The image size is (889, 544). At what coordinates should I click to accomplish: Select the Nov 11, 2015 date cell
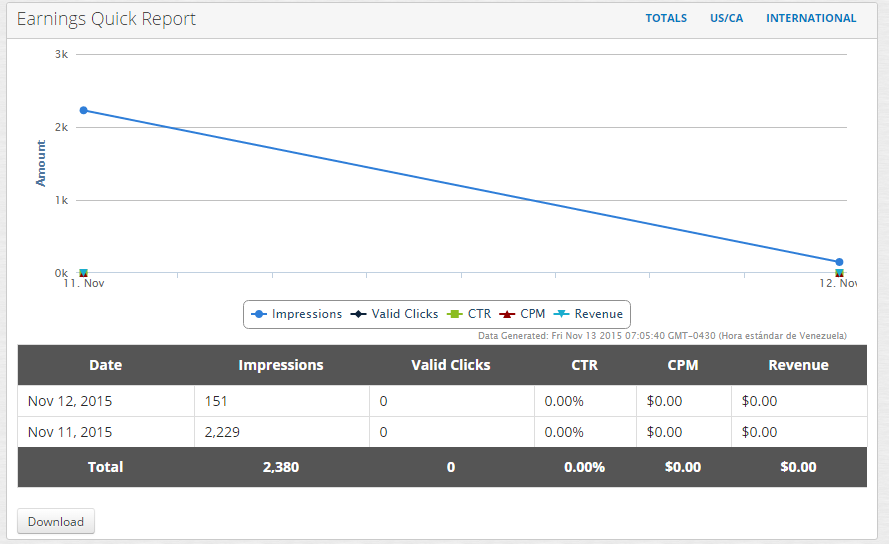70,432
